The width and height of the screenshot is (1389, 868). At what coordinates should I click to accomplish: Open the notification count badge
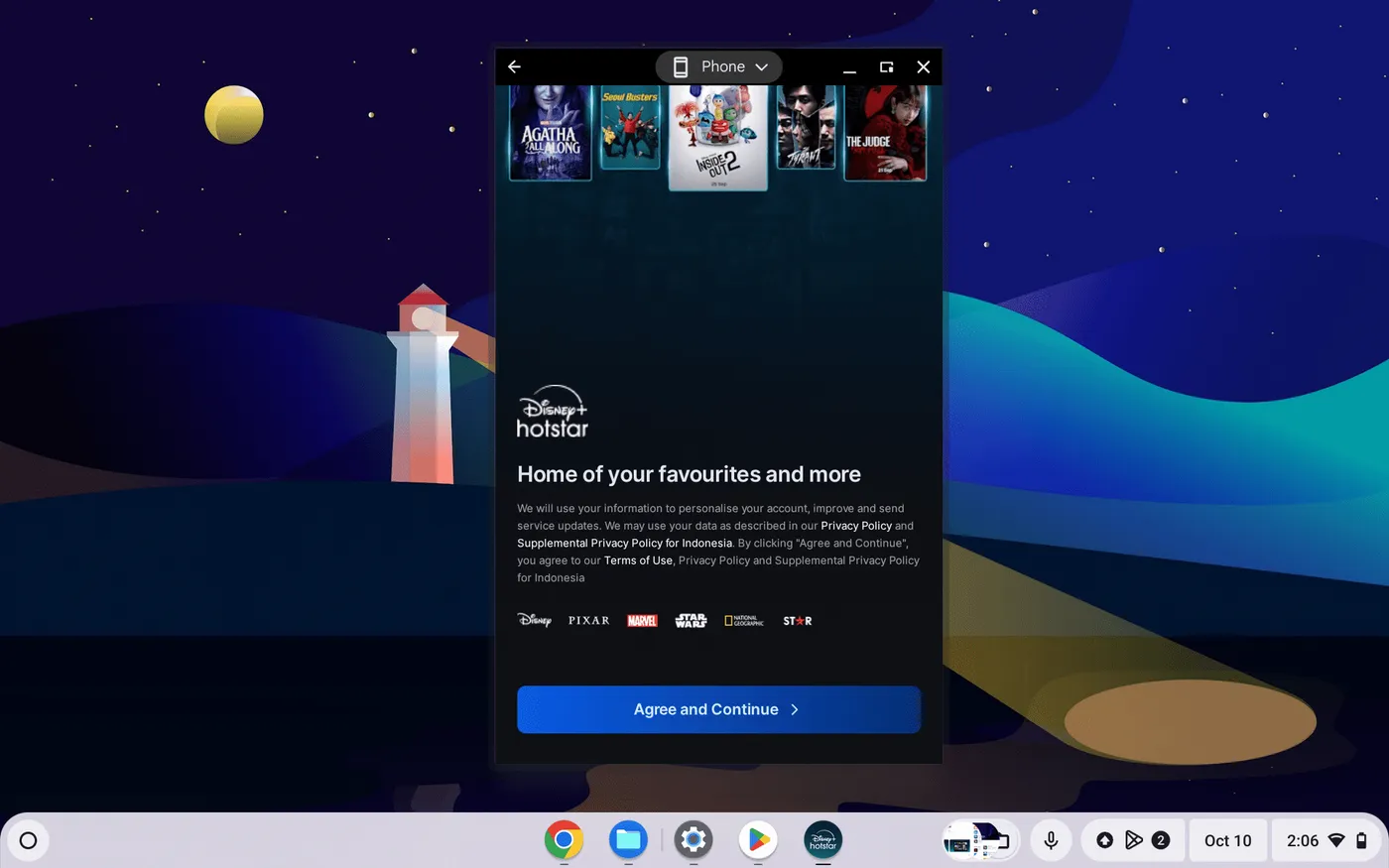tap(1161, 840)
